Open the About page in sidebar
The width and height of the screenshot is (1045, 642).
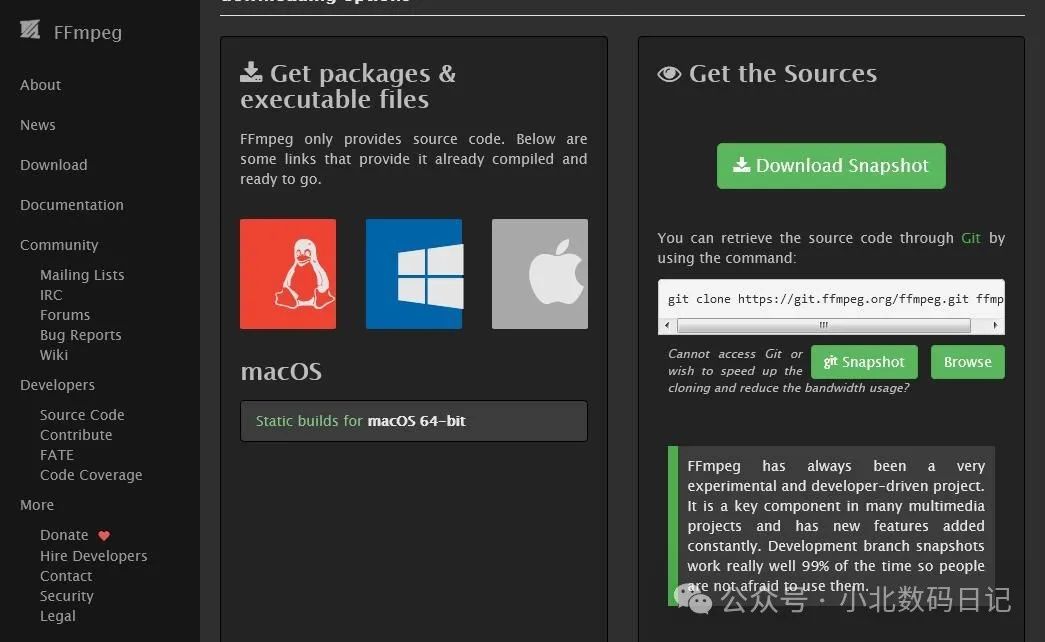tap(41, 85)
